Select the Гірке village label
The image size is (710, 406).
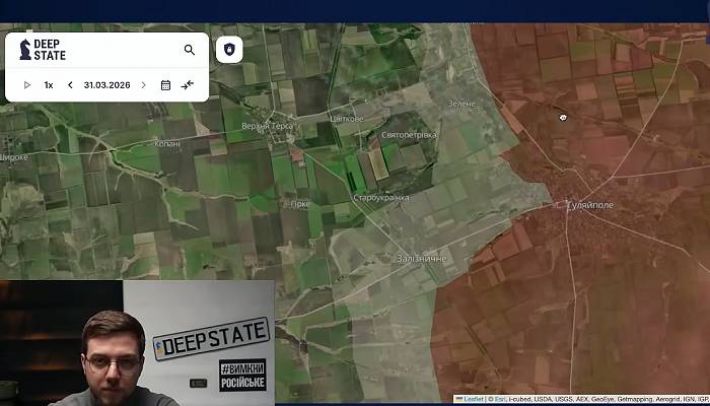point(300,204)
